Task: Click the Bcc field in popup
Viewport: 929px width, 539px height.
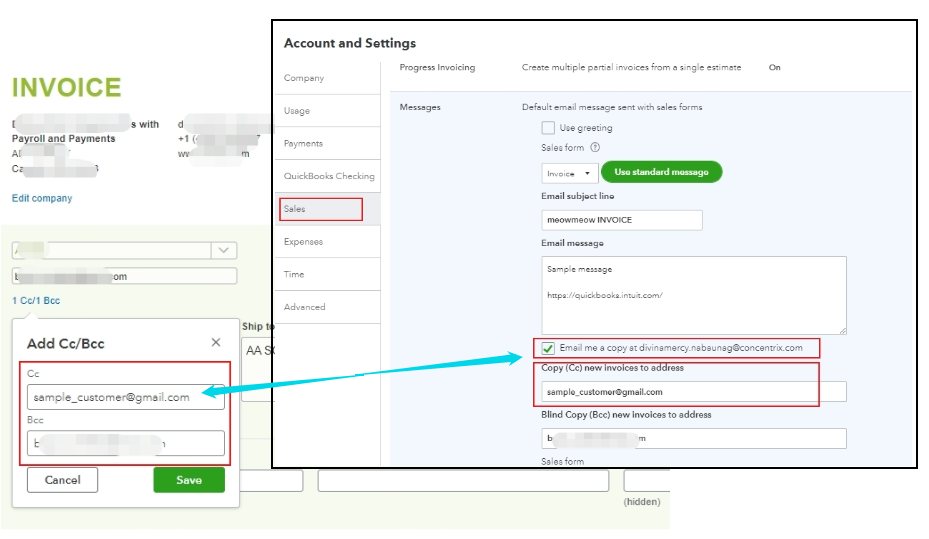Action: (126, 443)
